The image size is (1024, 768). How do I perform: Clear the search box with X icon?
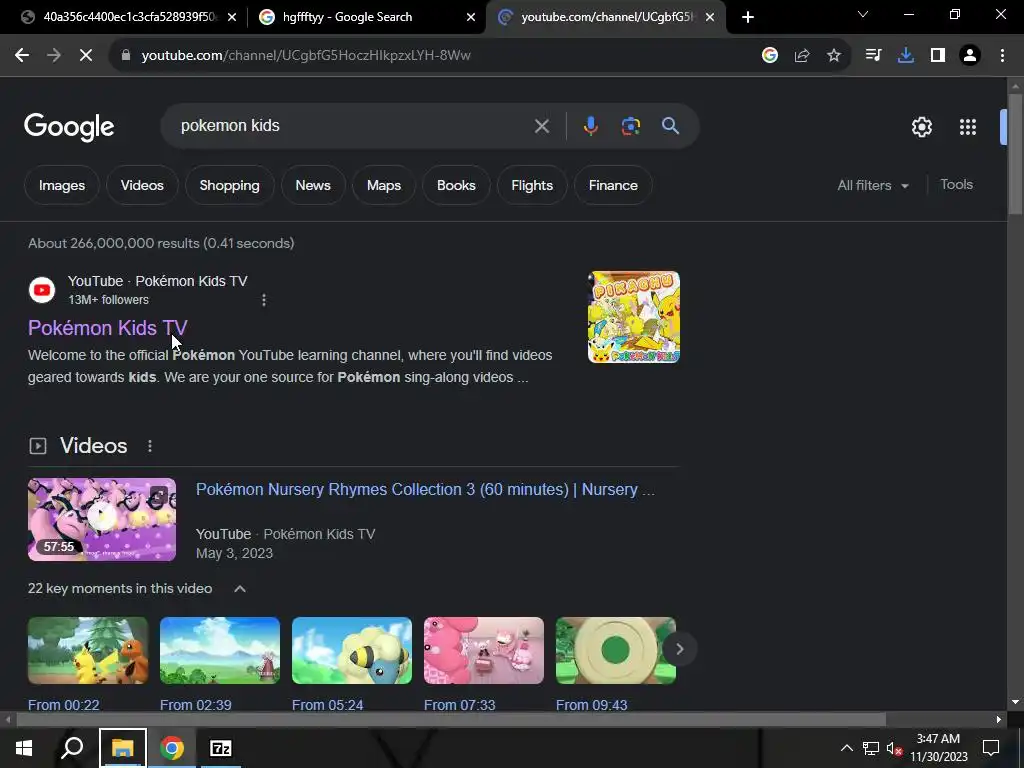click(541, 126)
